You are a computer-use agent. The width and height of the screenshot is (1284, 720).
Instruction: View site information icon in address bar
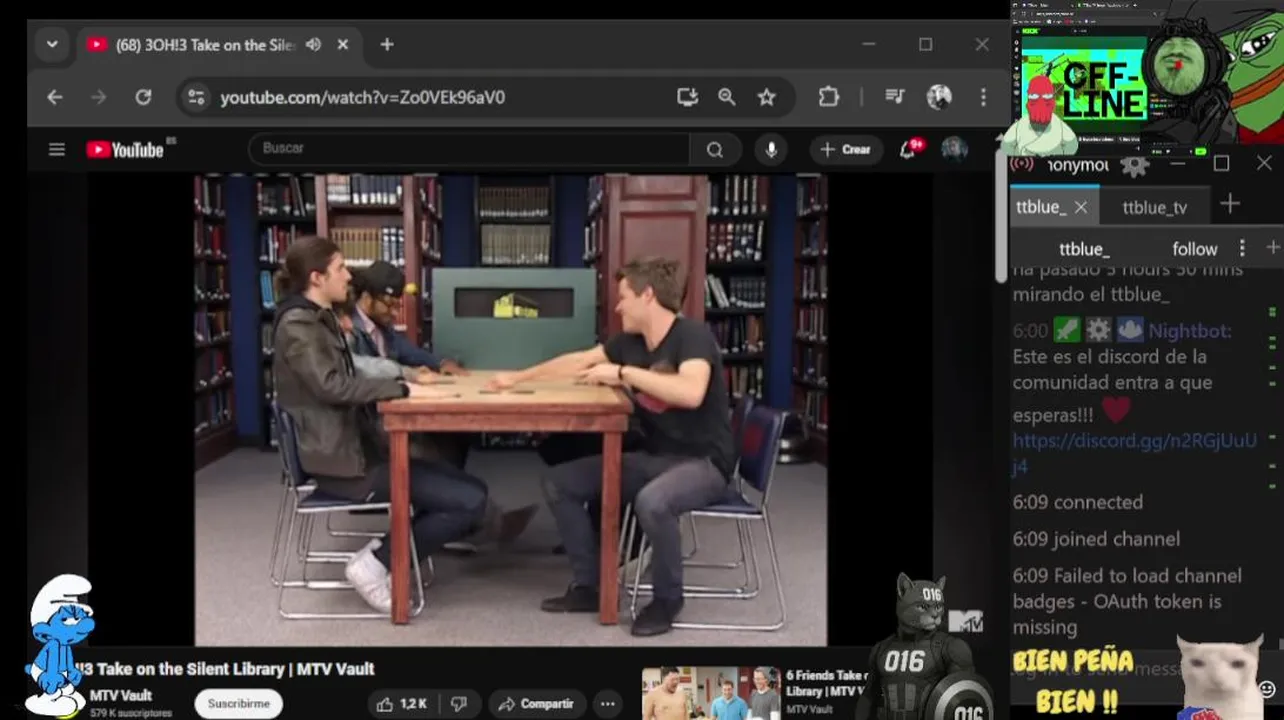[x=196, y=97]
